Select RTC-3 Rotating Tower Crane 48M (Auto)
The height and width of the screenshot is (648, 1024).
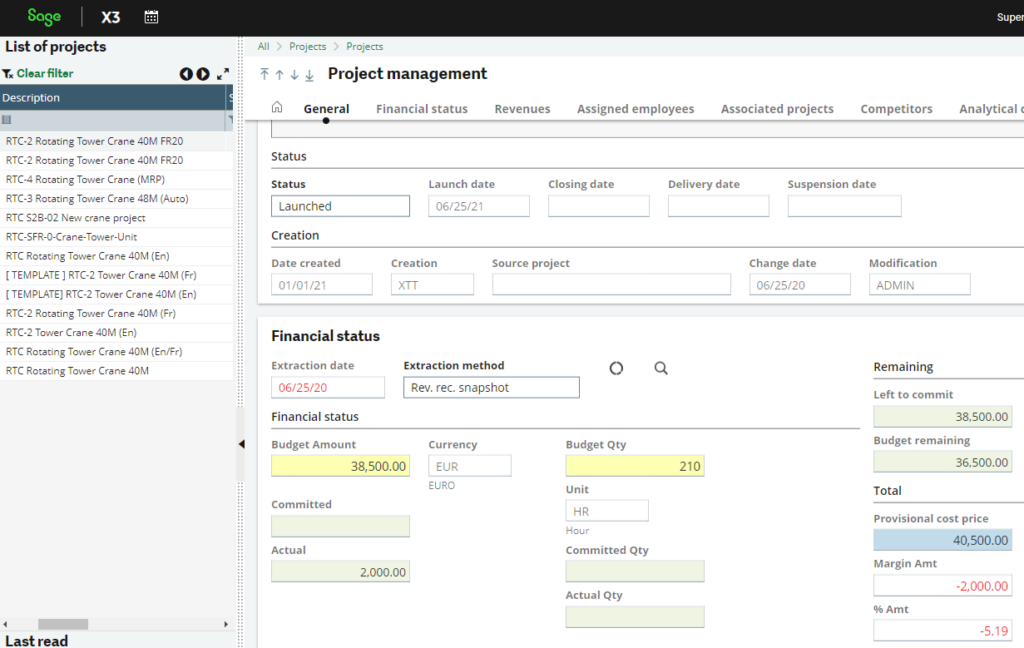click(x=116, y=199)
